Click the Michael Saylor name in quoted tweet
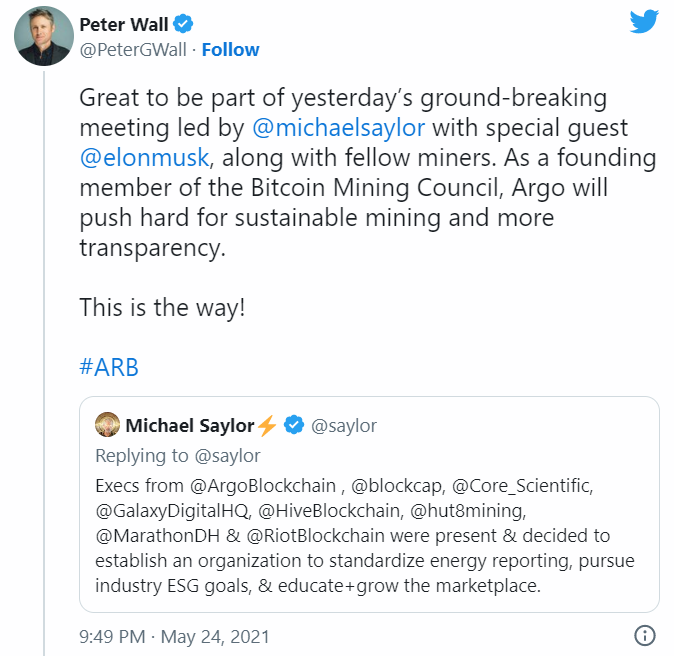This screenshot has height=656, width=674. click(189, 426)
